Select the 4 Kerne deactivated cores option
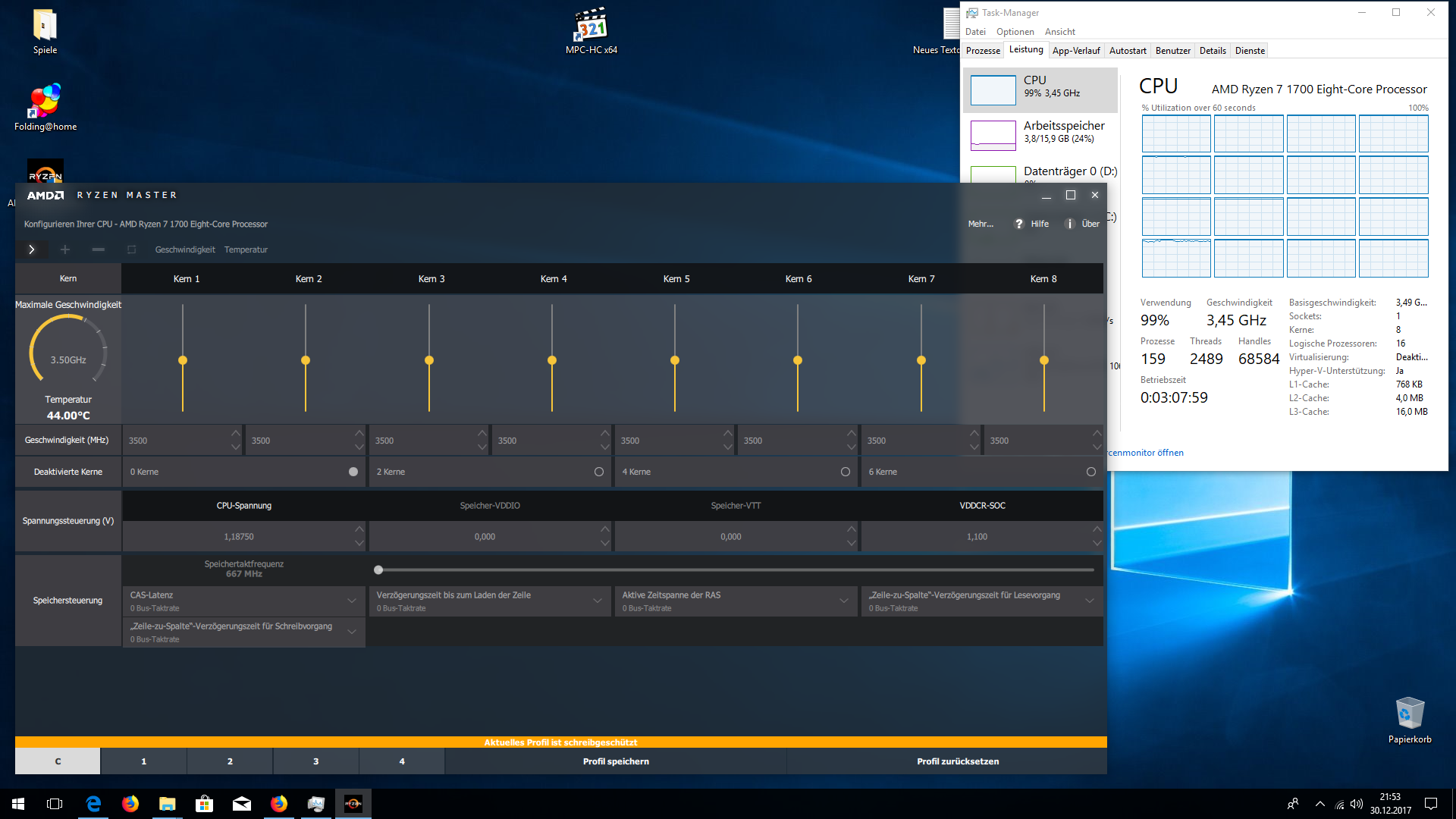1456x819 pixels. 845,472
